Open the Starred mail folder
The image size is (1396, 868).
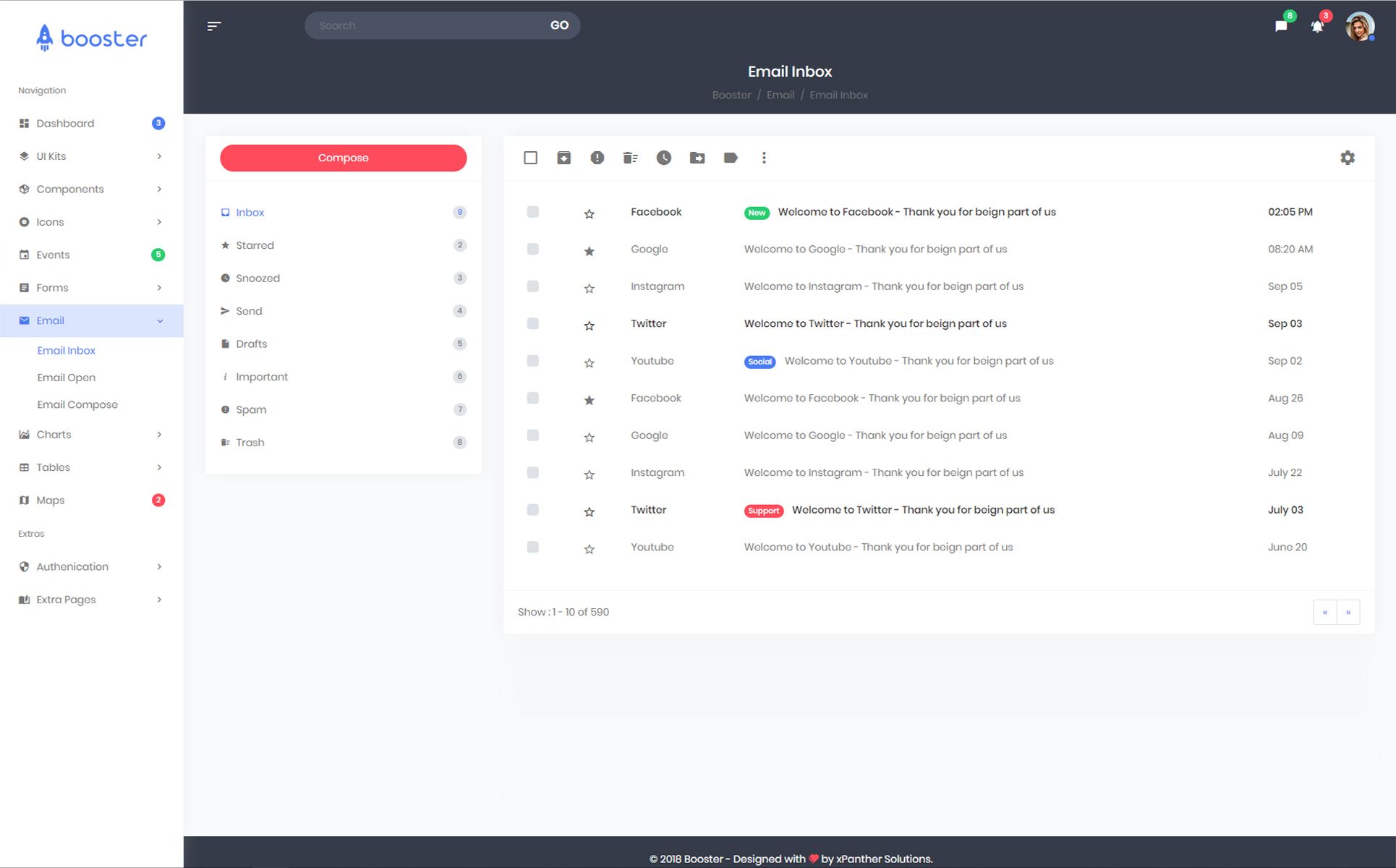(255, 245)
